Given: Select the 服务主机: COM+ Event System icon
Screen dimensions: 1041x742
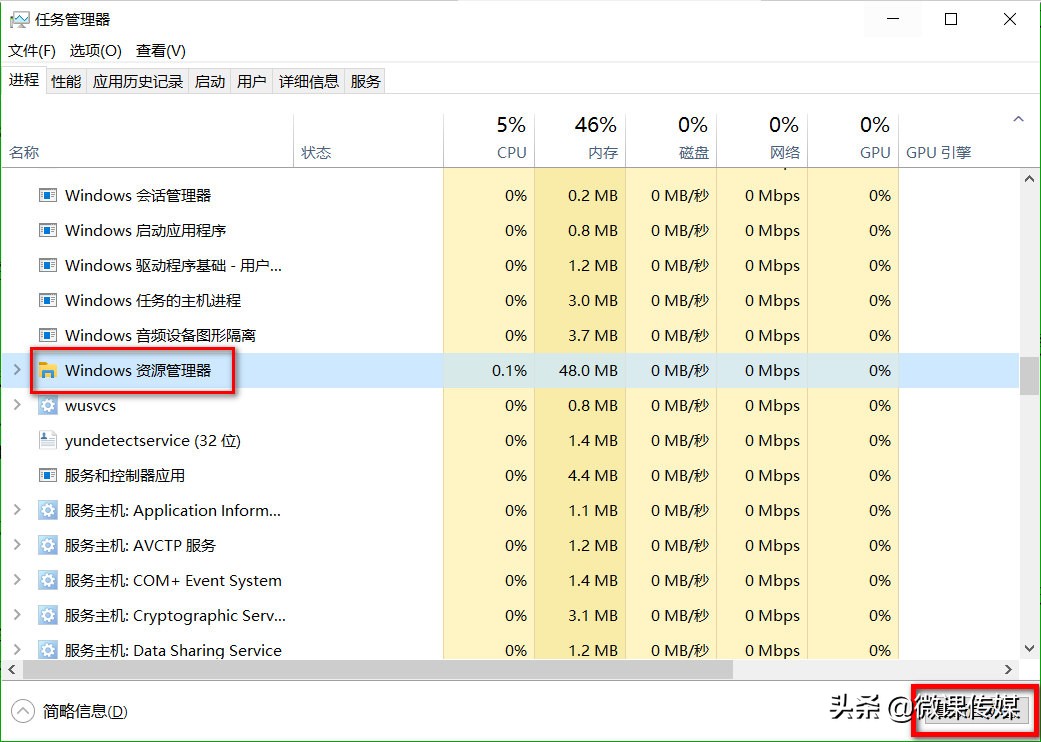Looking at the screenshot, I should click(47, 580).
